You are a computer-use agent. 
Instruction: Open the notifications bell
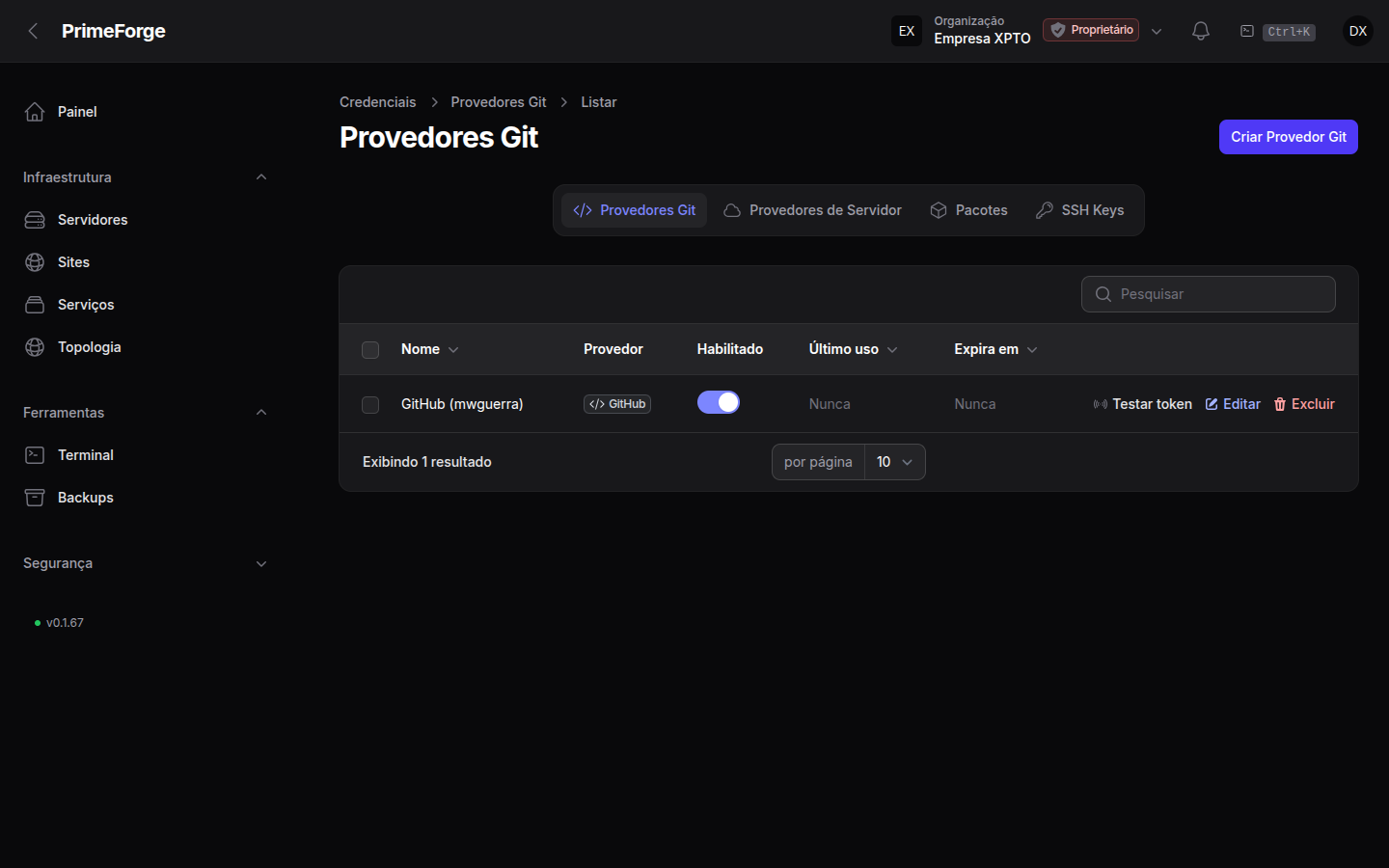tap(1201, 31)
